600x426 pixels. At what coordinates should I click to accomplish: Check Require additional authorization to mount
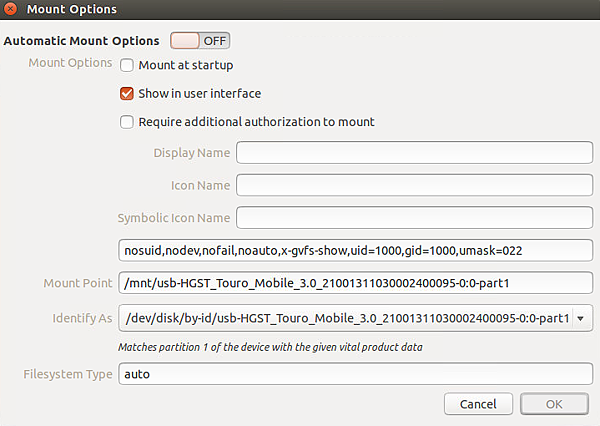[127, 122]
